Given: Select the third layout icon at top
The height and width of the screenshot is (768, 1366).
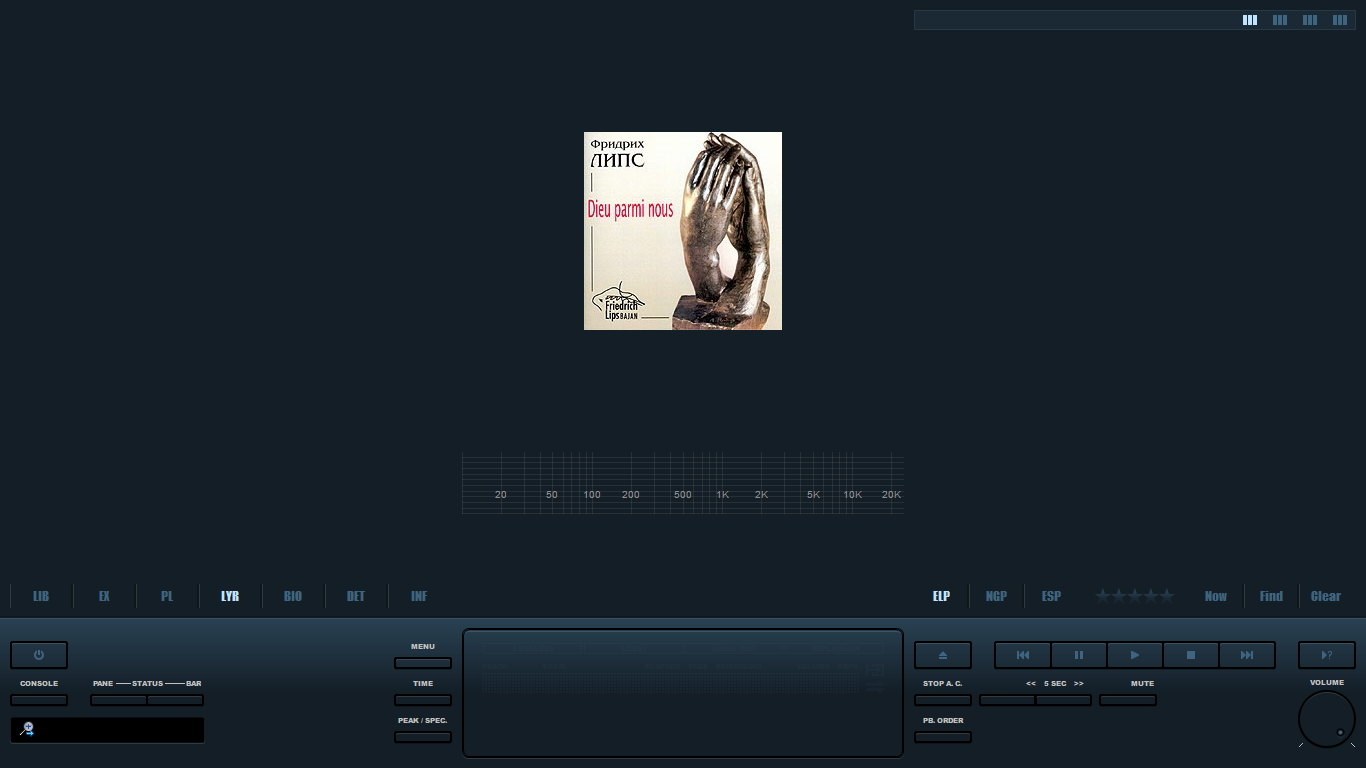Looking at the screenshot, I should tap(1310, 20).
